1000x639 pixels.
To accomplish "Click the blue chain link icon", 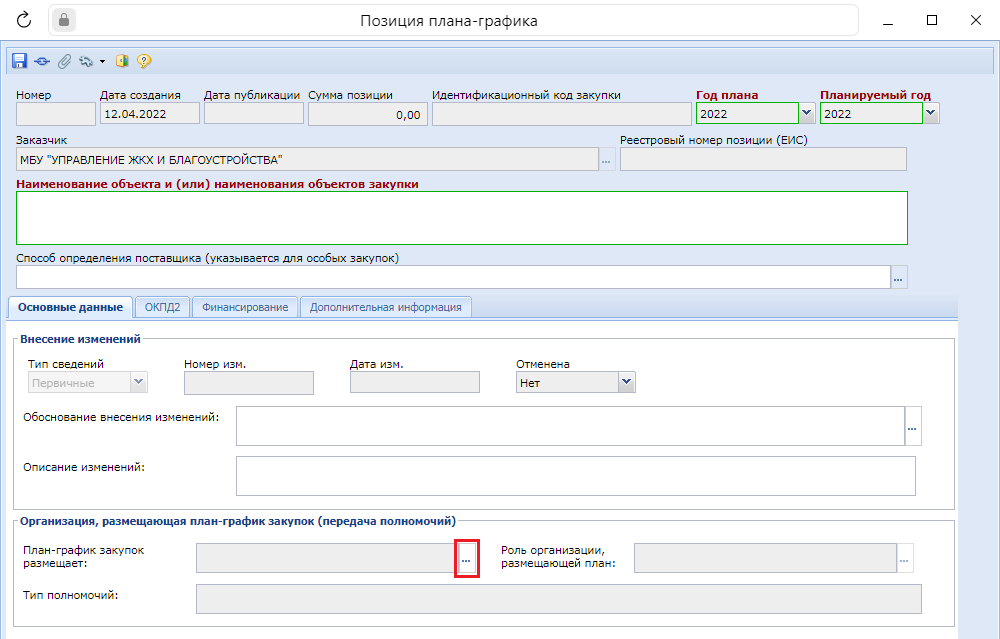I will point(41,61).
